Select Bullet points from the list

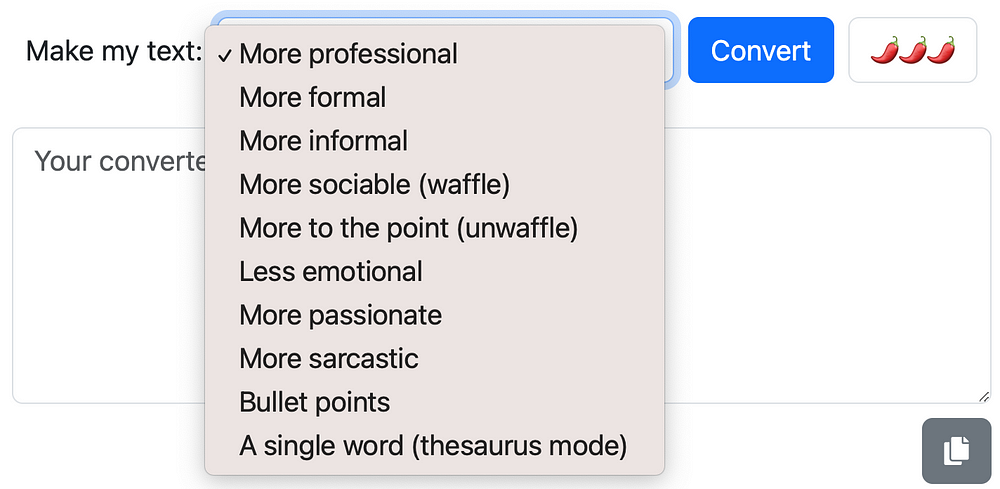click(x=314, y=402)
